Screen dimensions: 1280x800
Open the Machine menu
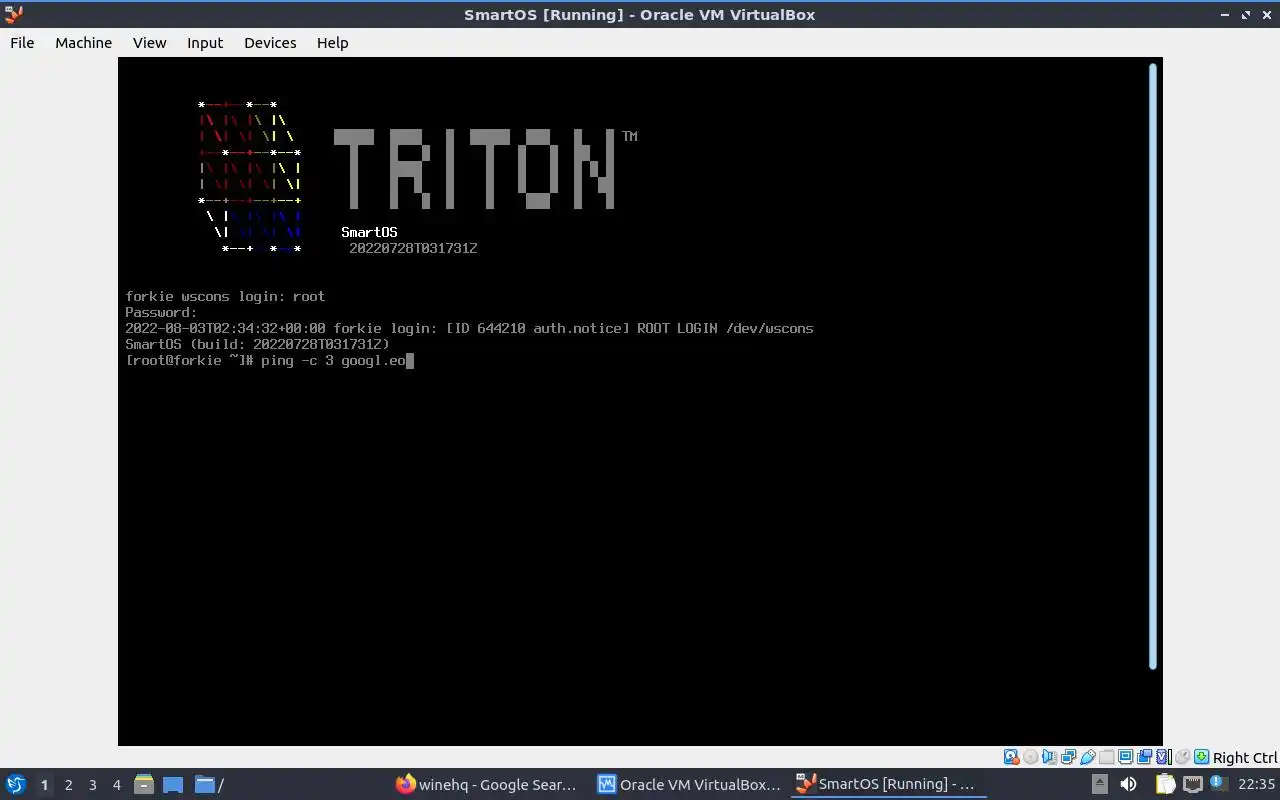point(83,42)
